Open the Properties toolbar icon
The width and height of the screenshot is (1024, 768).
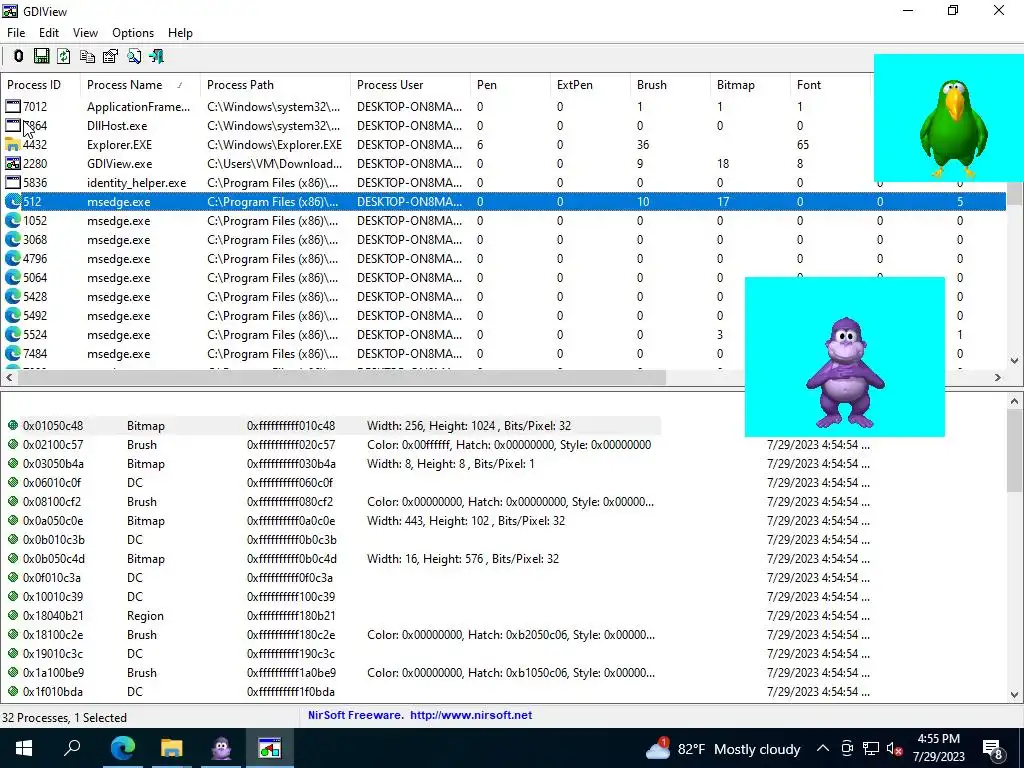[x=110, y=56]
